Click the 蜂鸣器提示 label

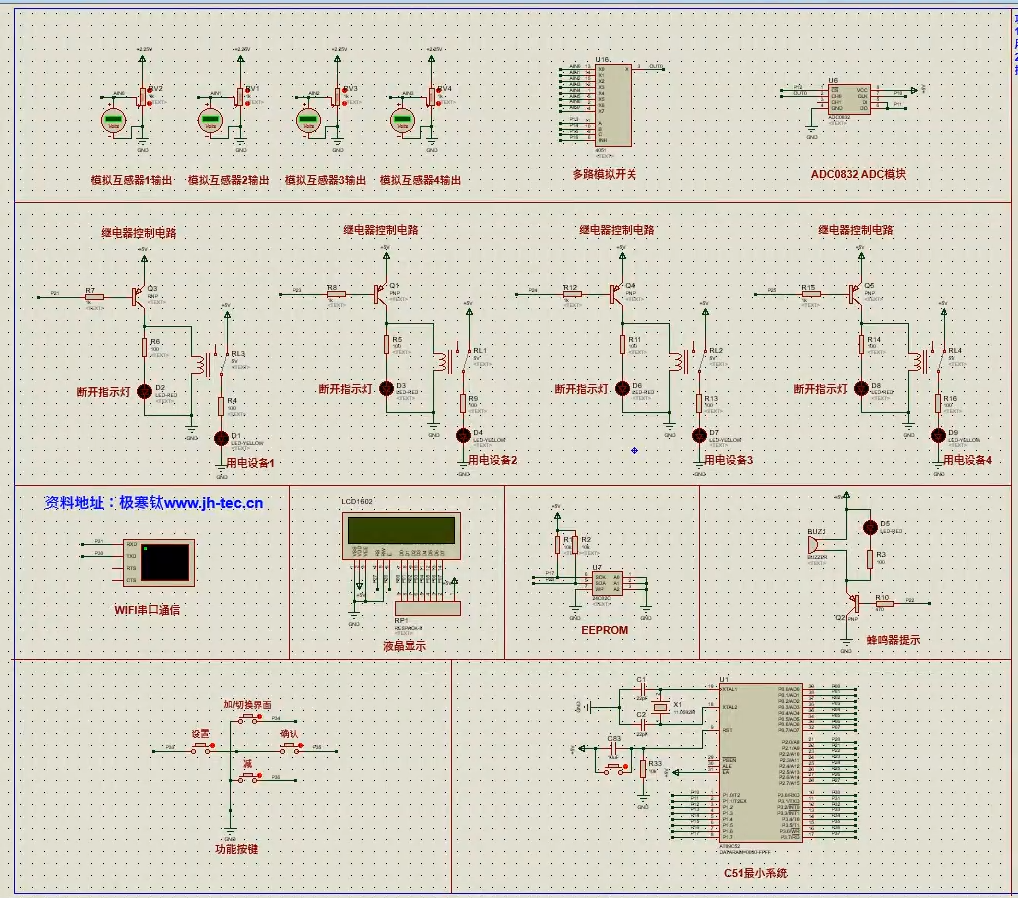click(893, 640)
